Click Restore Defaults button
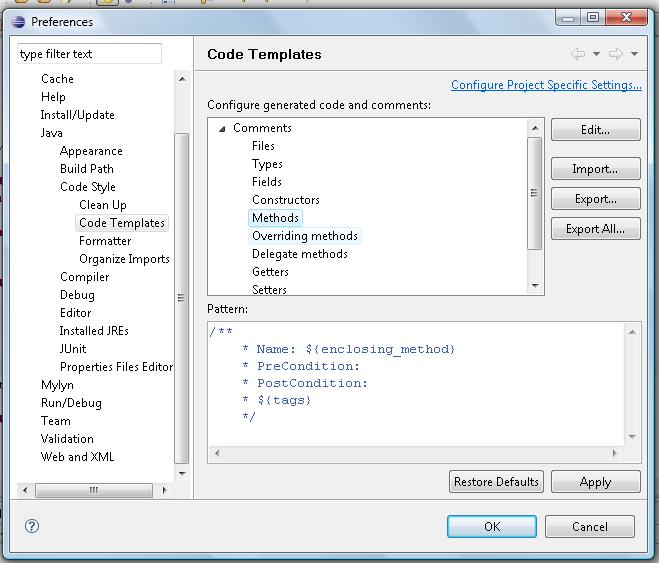 pyautogui.click(x=497, y=482)
